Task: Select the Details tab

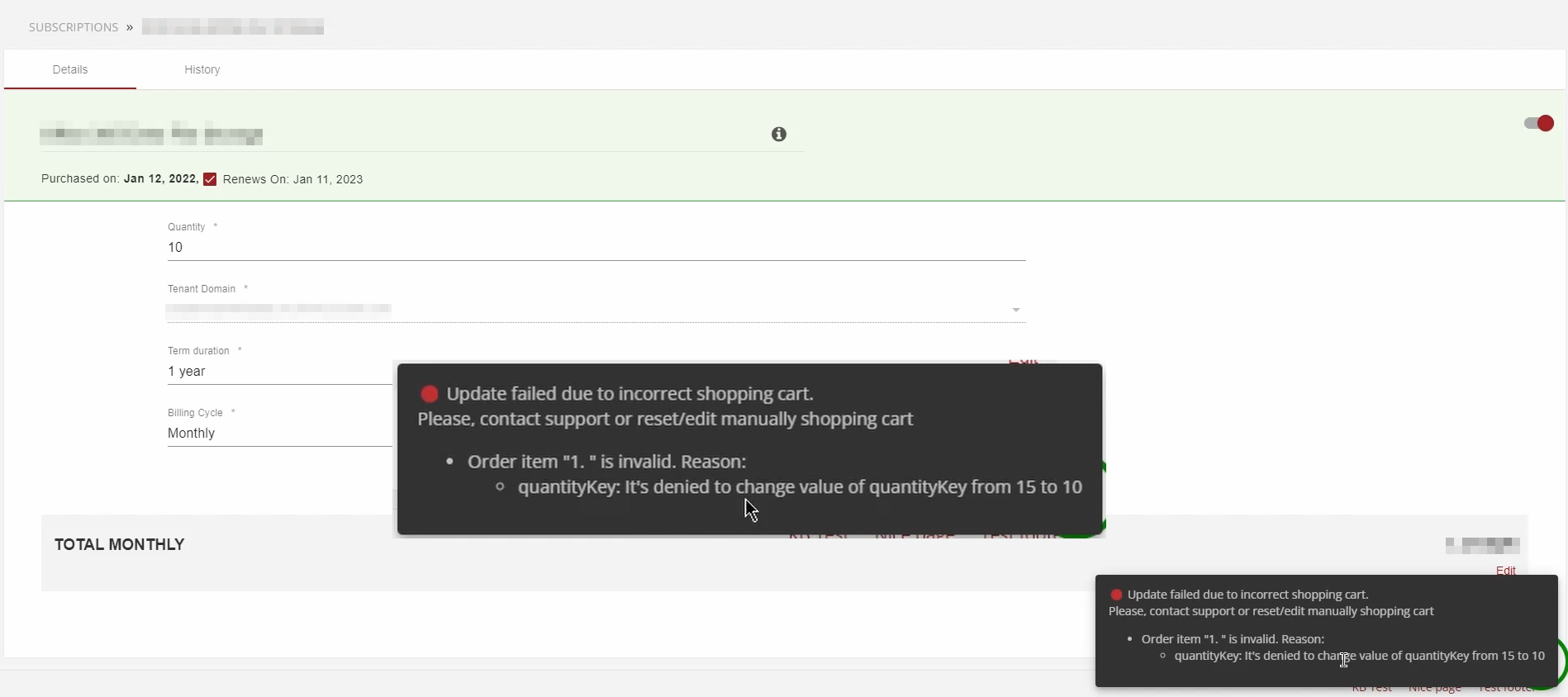Action: coord(70,69)
